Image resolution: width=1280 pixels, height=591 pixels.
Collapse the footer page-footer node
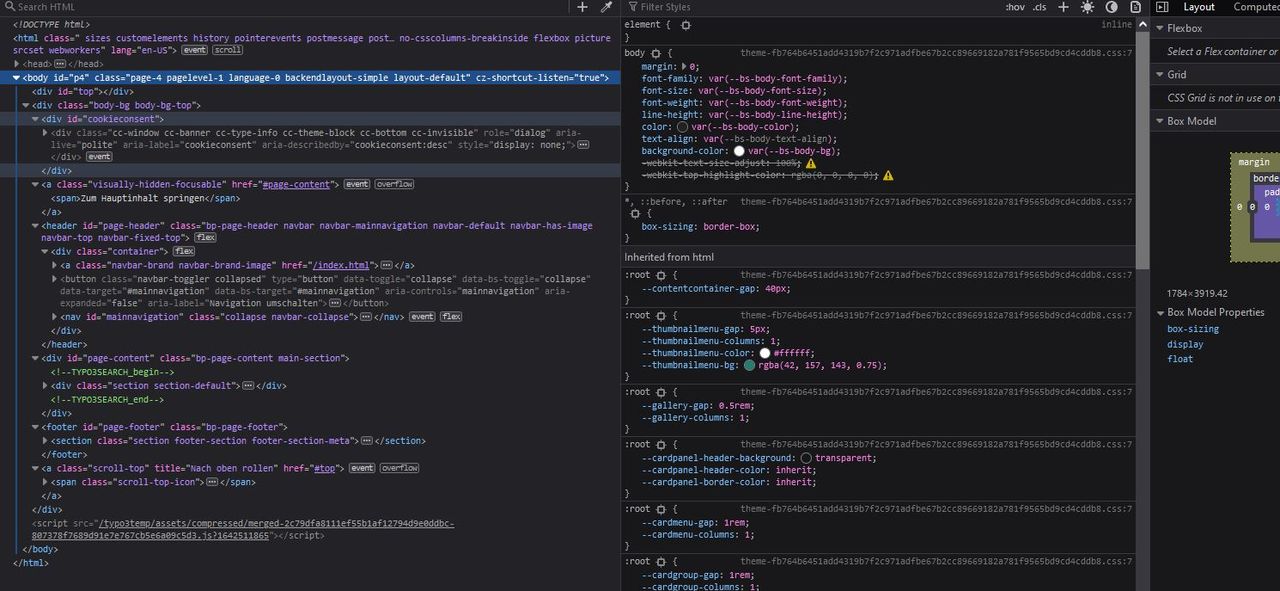coord(36,427)
